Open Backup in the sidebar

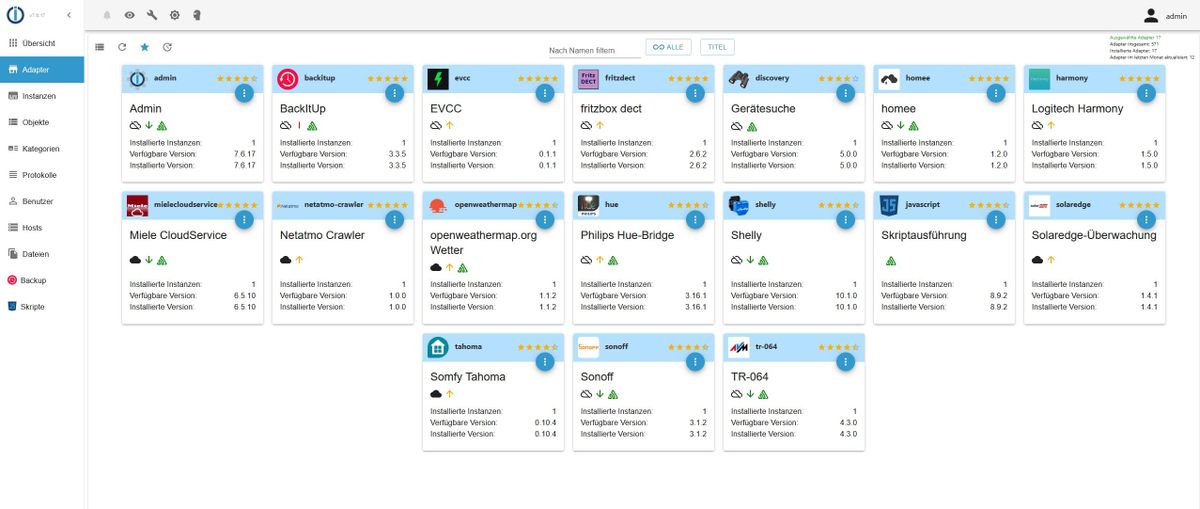(x=42, y=280)
